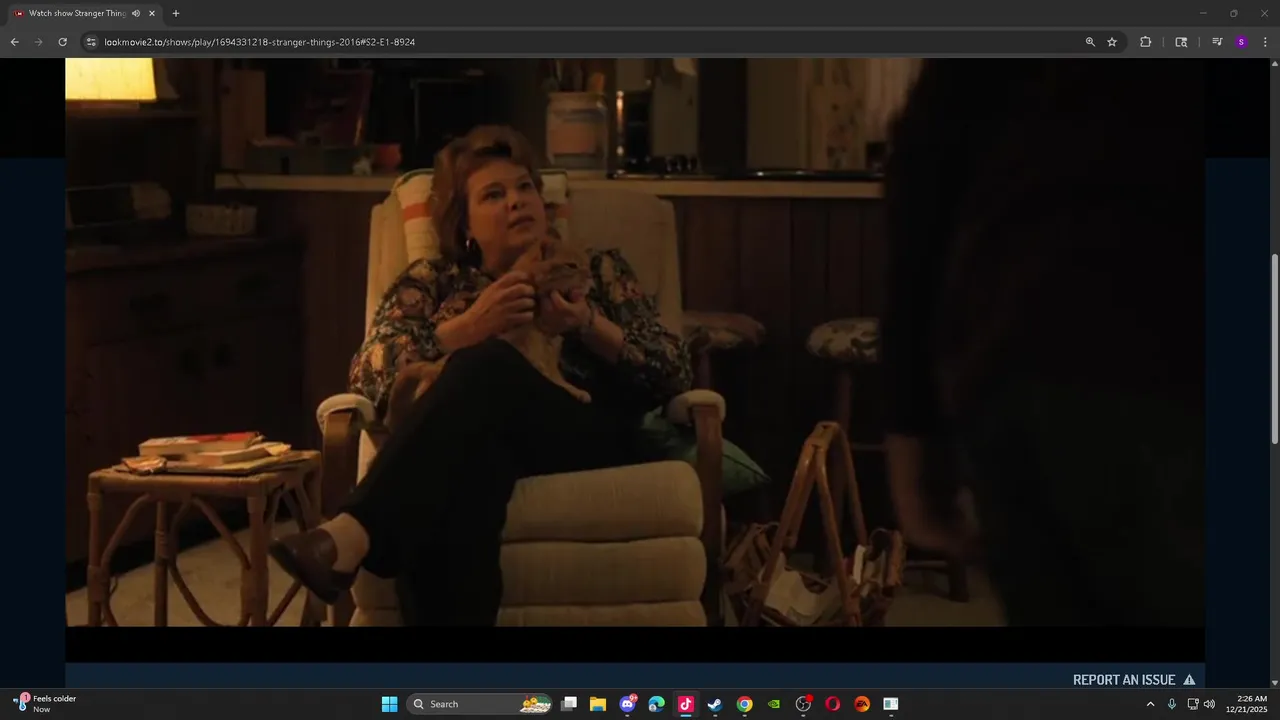The width and height of the screenshot is (1280, 720).
Task: Reload the lookmovie2 page
Action: tap(62, 42)
